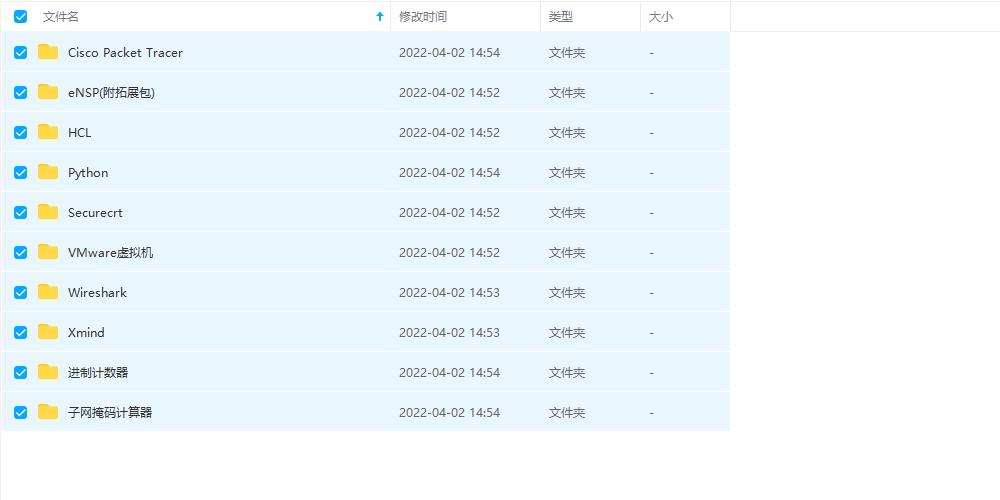Click the Securecrt folder icon

pos(48,212)
